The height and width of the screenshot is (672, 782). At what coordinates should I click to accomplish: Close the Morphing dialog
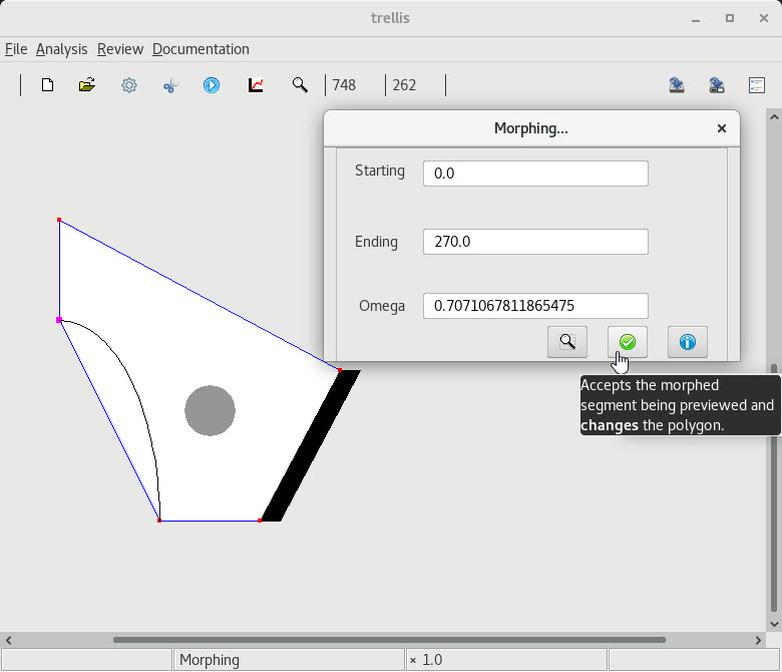click(x=721, y=128)
